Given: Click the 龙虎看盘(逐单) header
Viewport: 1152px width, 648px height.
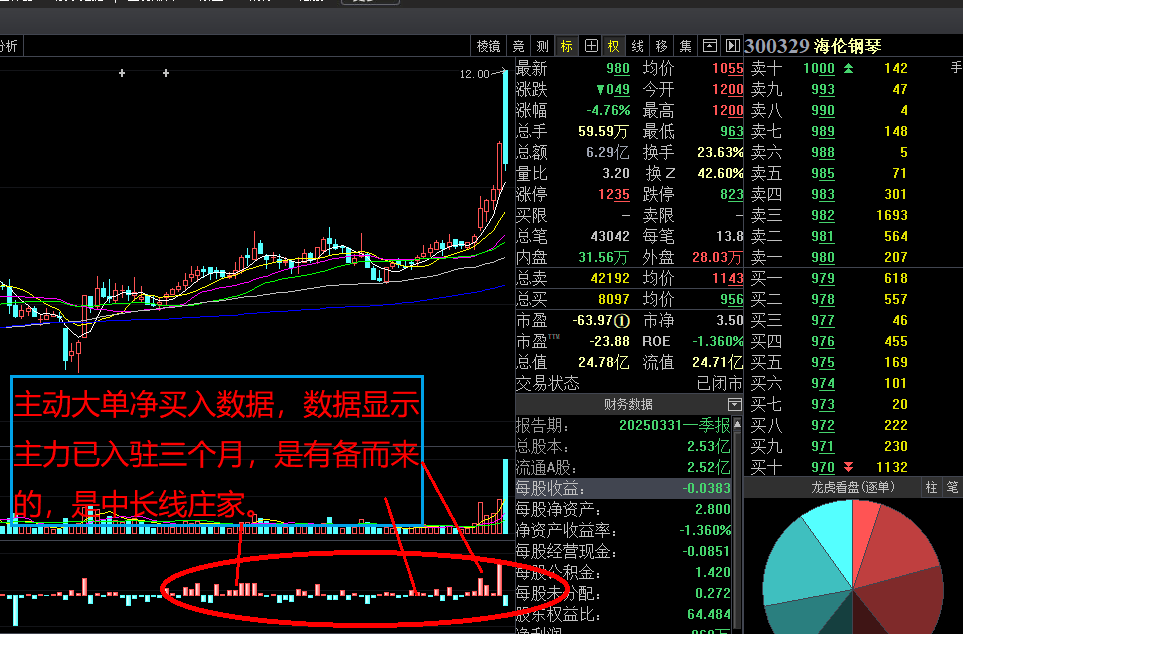Looking at the screenshot, I should pos(853,487).
